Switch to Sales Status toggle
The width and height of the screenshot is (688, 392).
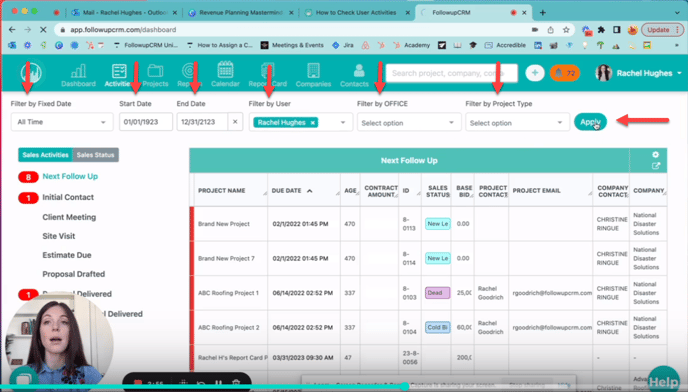(95, 155)
